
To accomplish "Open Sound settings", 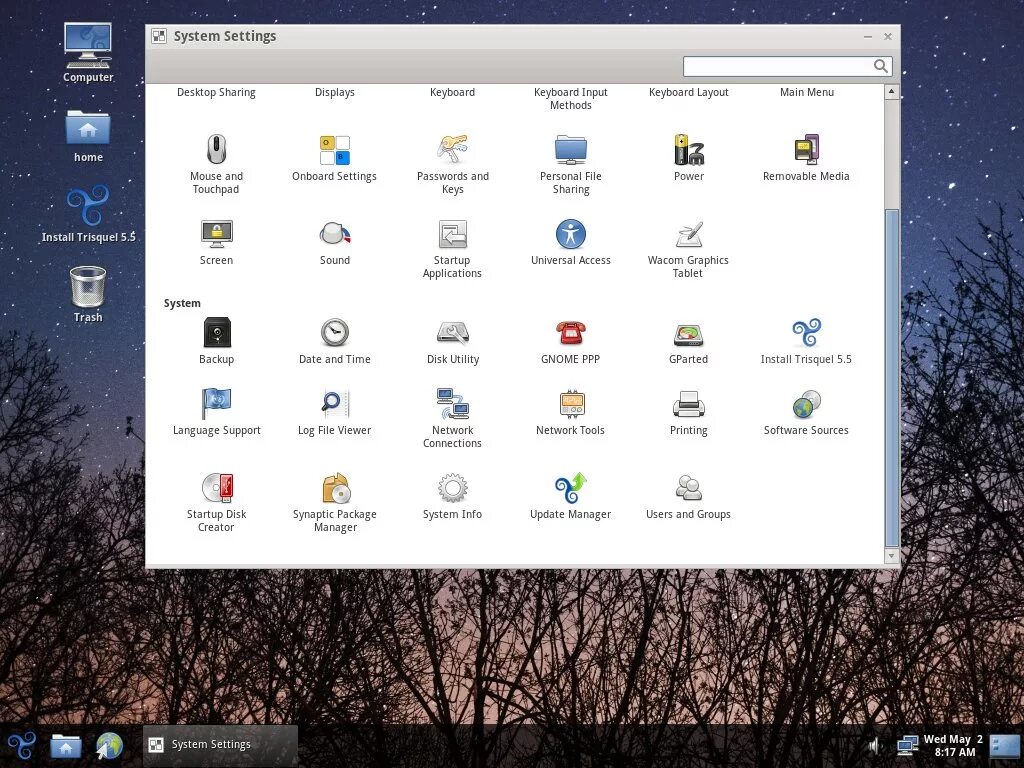I will tap(334, 243).
